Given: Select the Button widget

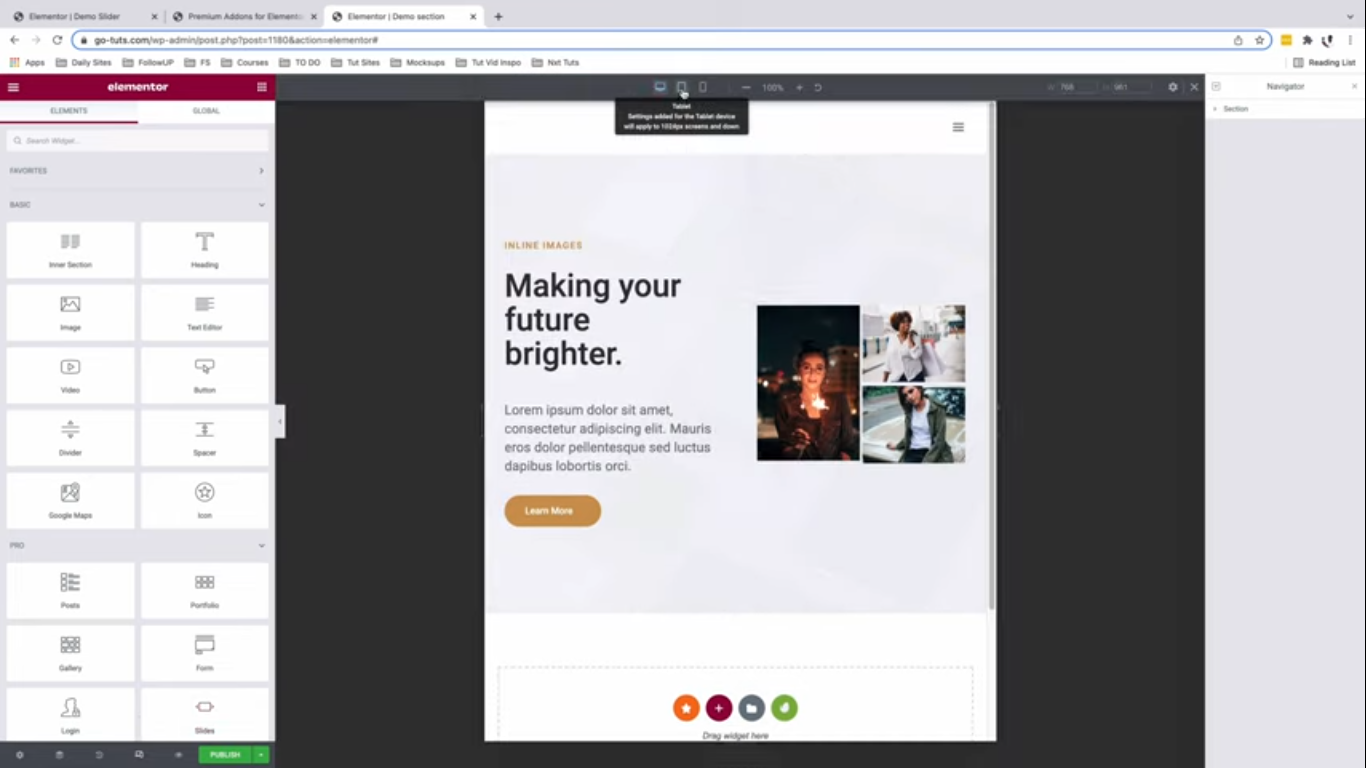Looking at the screenshot, I should click(205, 376).
